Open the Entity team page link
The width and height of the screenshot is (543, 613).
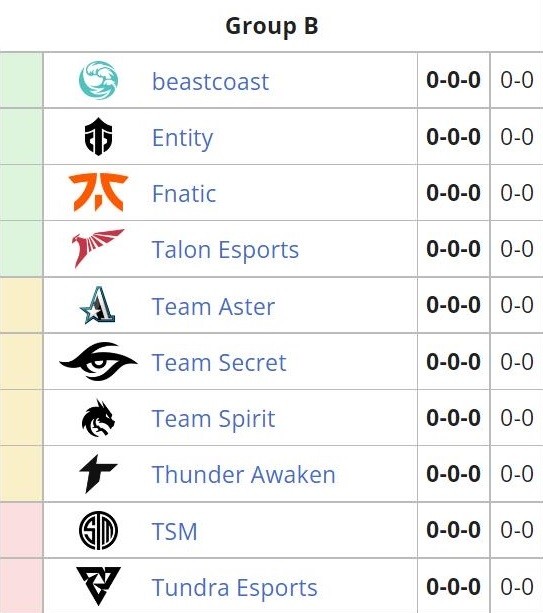coord(183,138)
